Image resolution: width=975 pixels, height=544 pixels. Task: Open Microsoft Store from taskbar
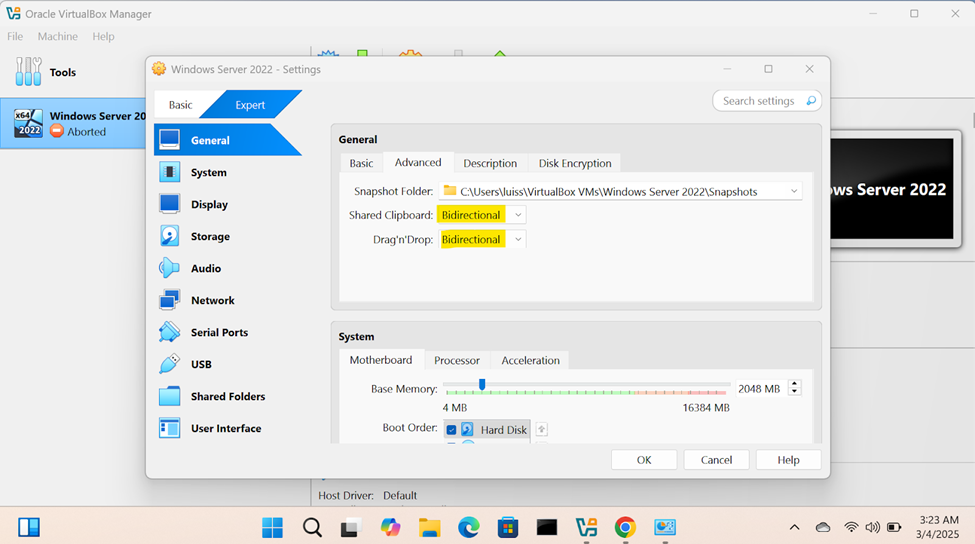point(507,528)
